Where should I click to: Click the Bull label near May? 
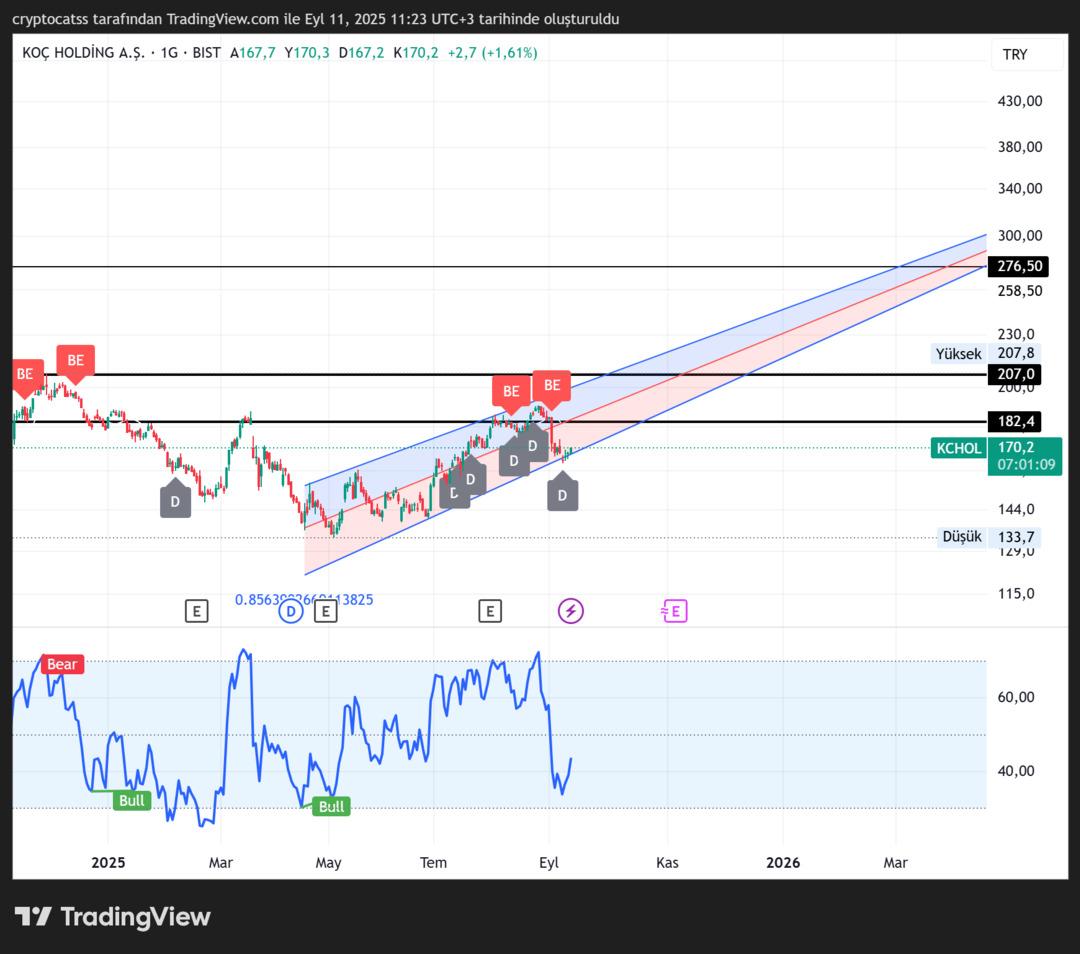pos(331,807)
